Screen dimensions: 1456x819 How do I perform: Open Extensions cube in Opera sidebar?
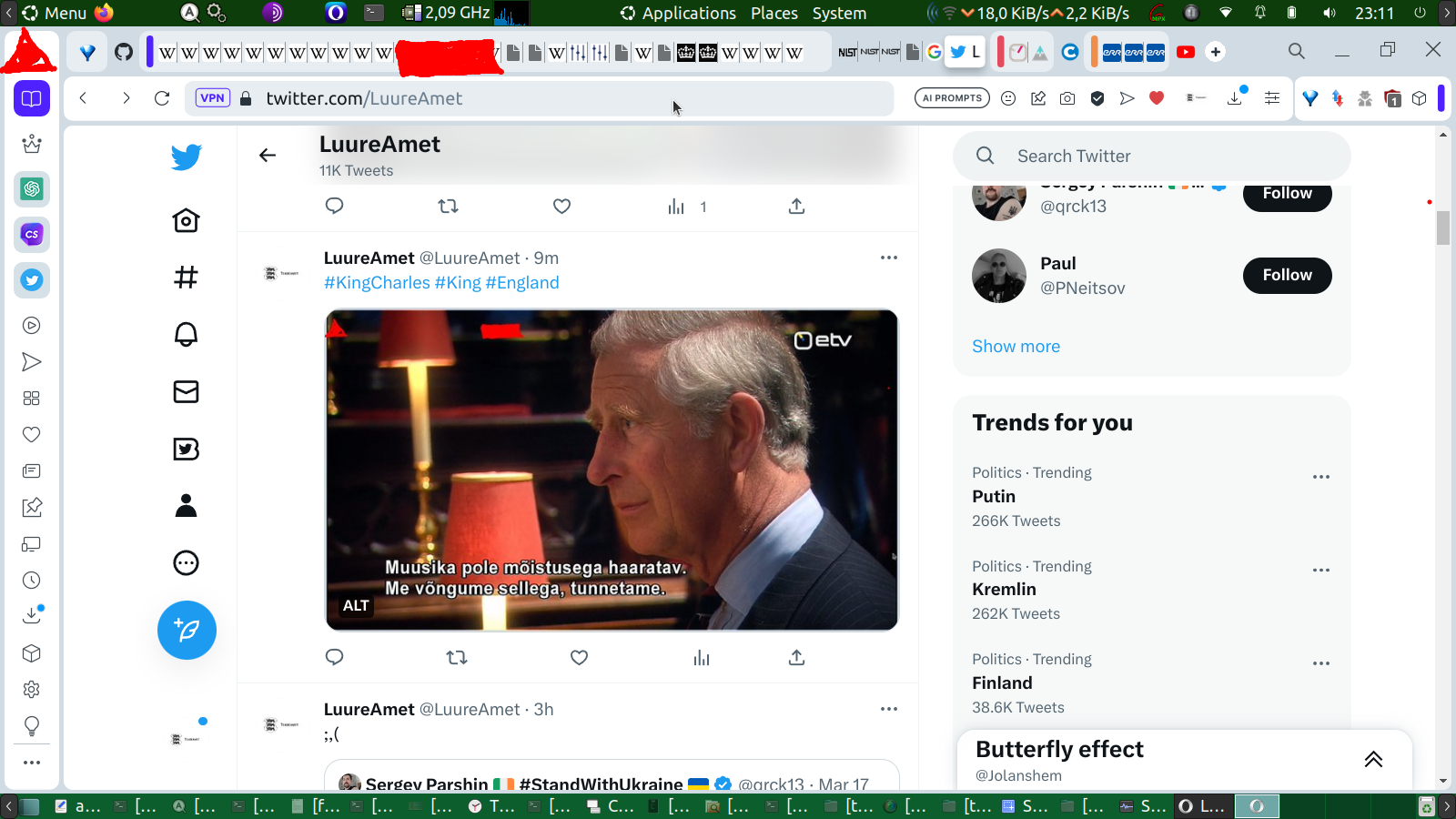(32, 653)
